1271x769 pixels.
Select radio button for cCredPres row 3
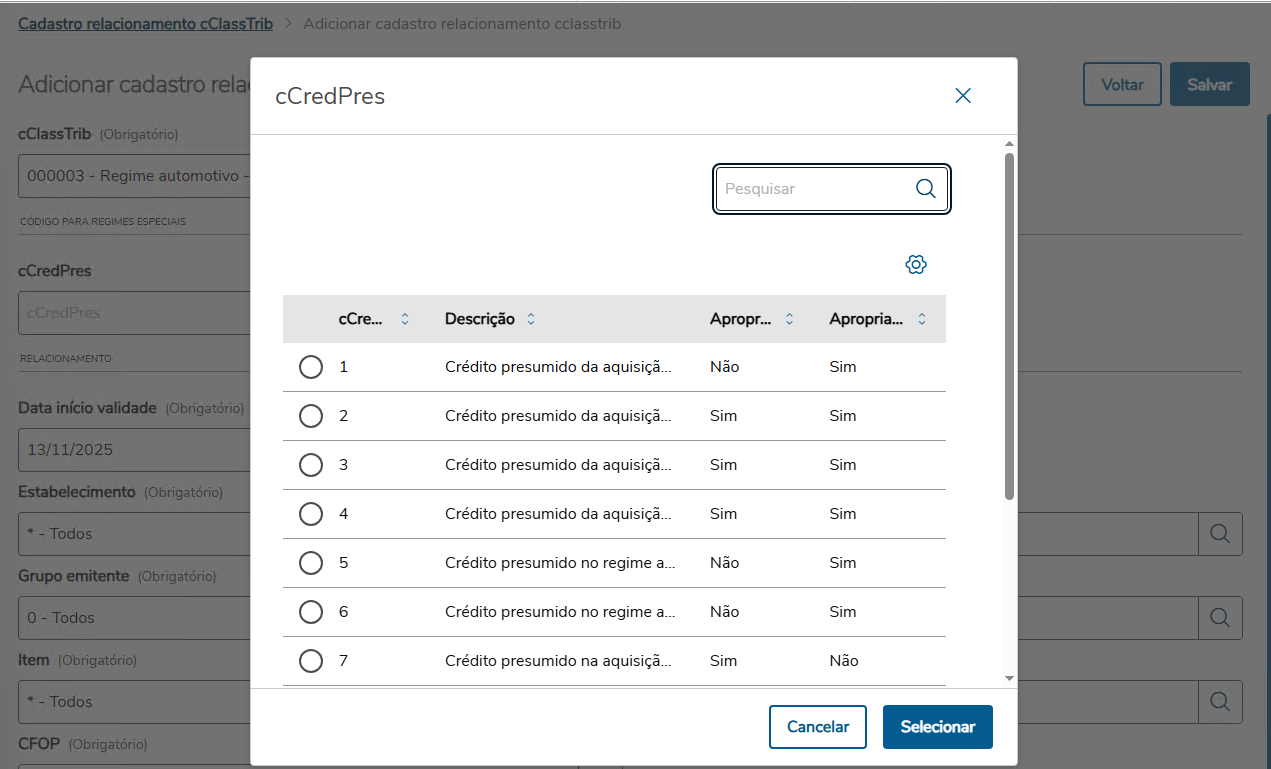click(311, 465)
